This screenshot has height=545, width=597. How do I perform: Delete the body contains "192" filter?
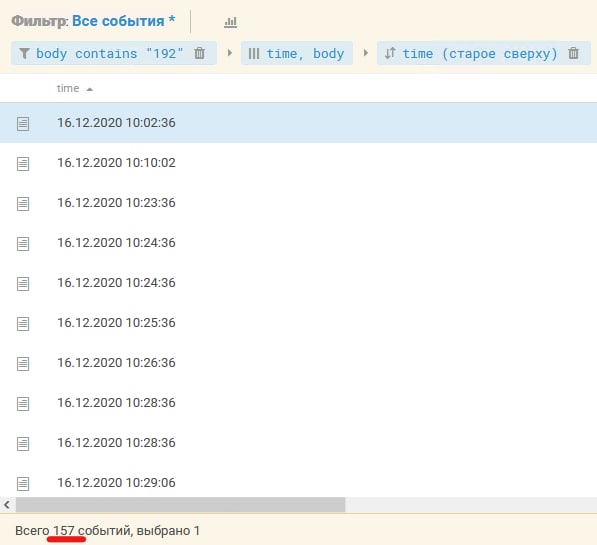click(x=200, y=53)
